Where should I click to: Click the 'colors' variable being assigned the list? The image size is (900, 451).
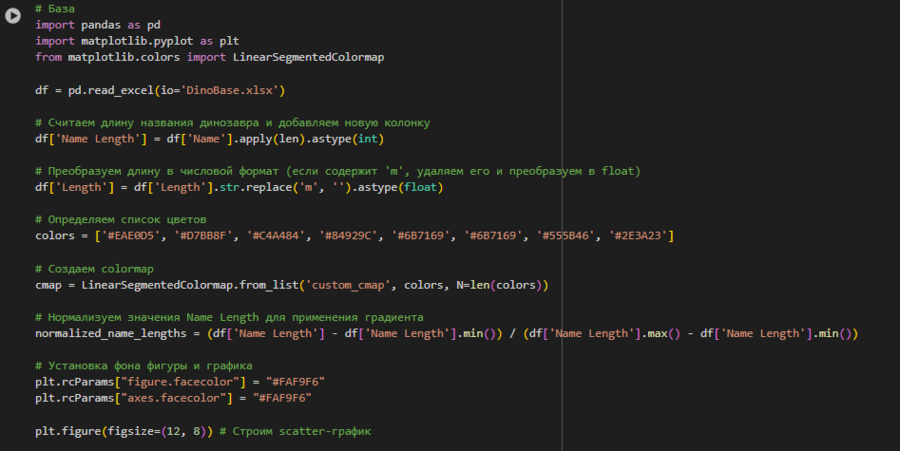pyautogui.click(x=55, y=235)
